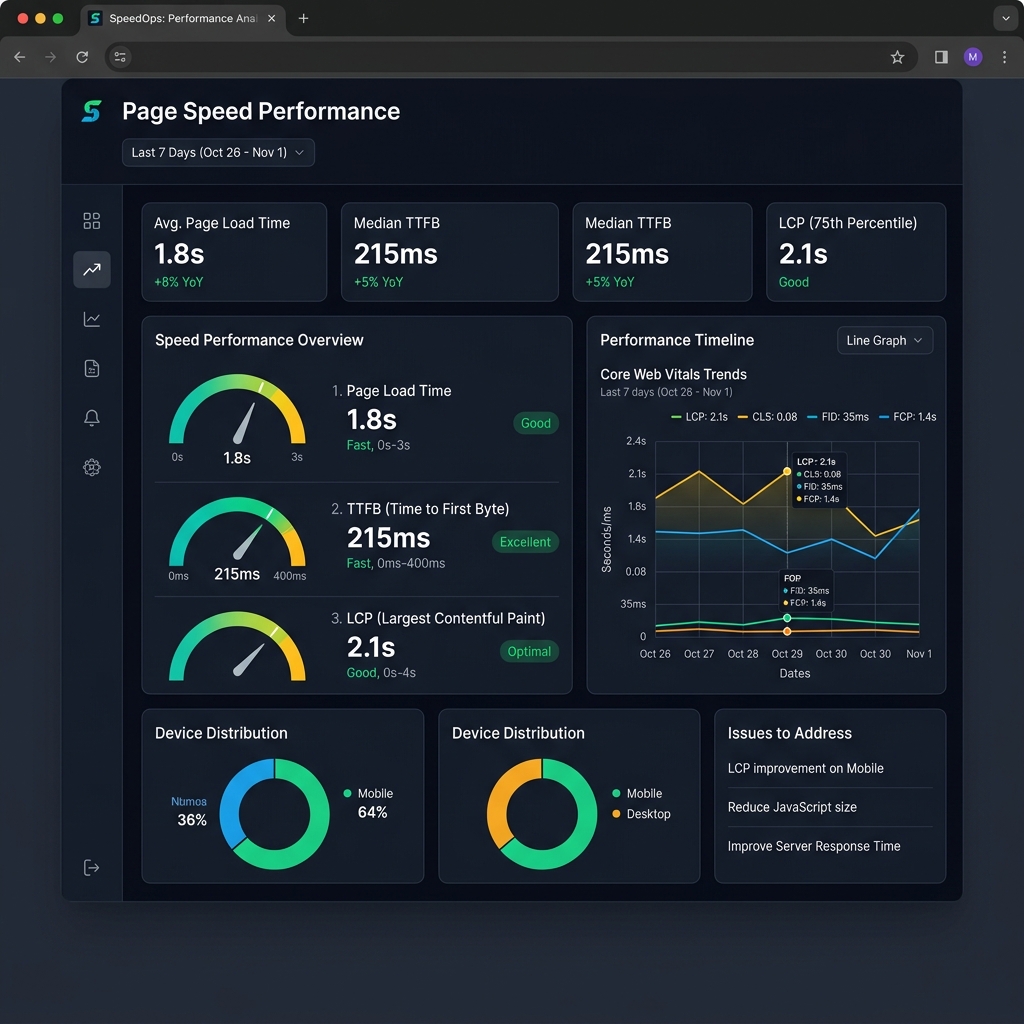This screenshot has height=1024, width=1024.
Task: Click the 64% Mobile value label
Action: point(372,812)
